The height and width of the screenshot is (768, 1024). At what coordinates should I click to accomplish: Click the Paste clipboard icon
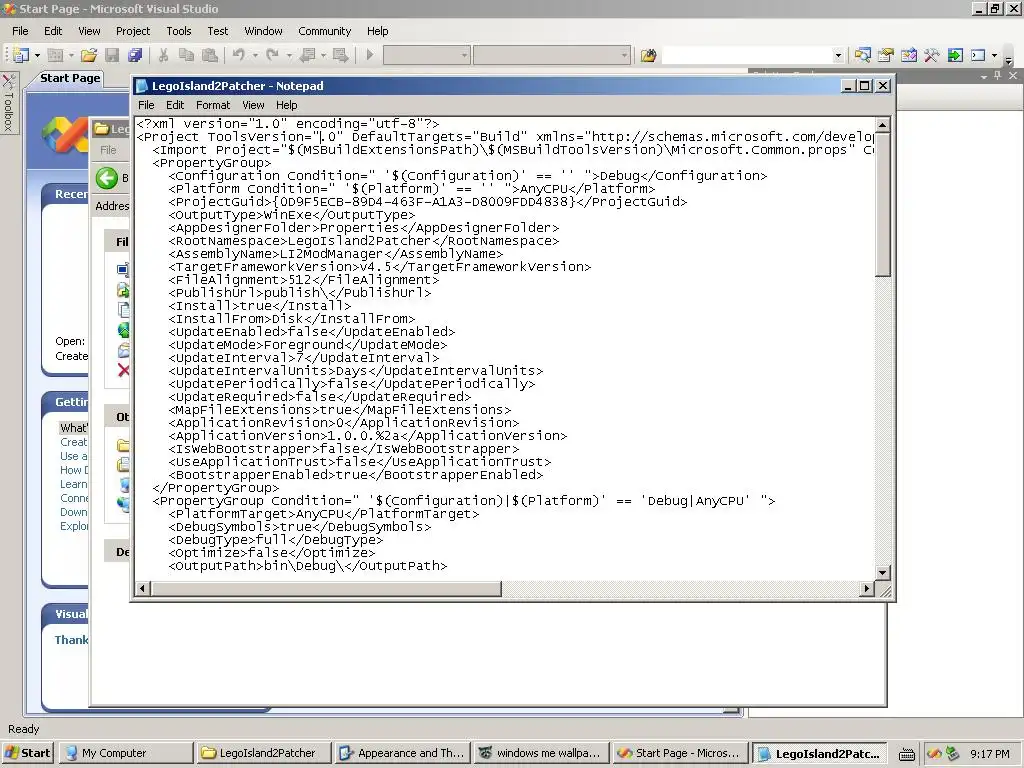click(210, 56)
